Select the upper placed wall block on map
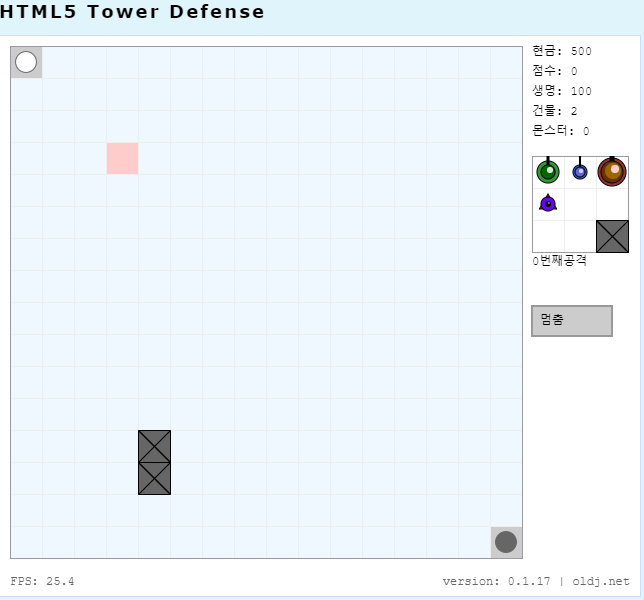 154,446
